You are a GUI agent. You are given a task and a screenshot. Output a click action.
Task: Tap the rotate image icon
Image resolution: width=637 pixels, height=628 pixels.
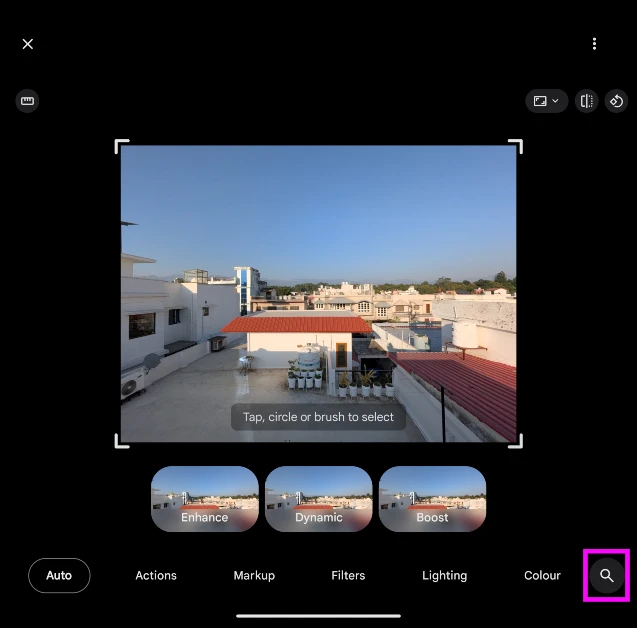tap(616, 101)
